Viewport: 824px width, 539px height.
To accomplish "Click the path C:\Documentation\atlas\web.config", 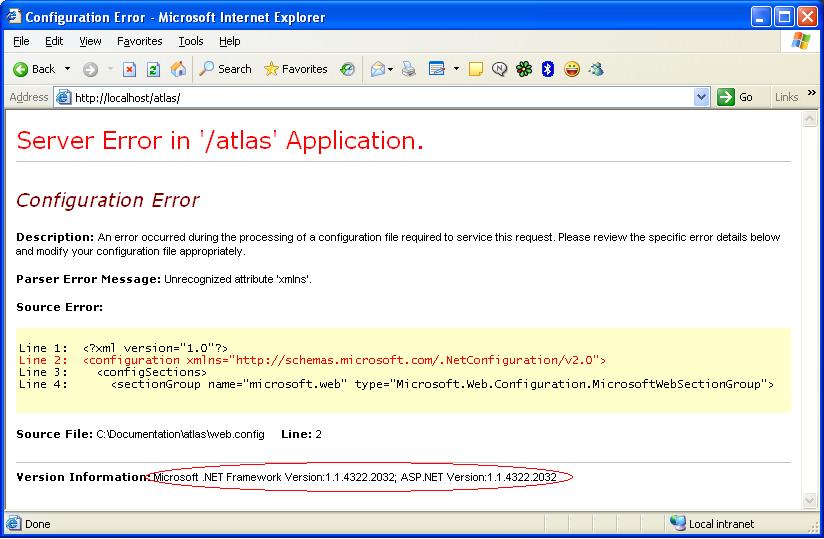I will tap(180, 434).
